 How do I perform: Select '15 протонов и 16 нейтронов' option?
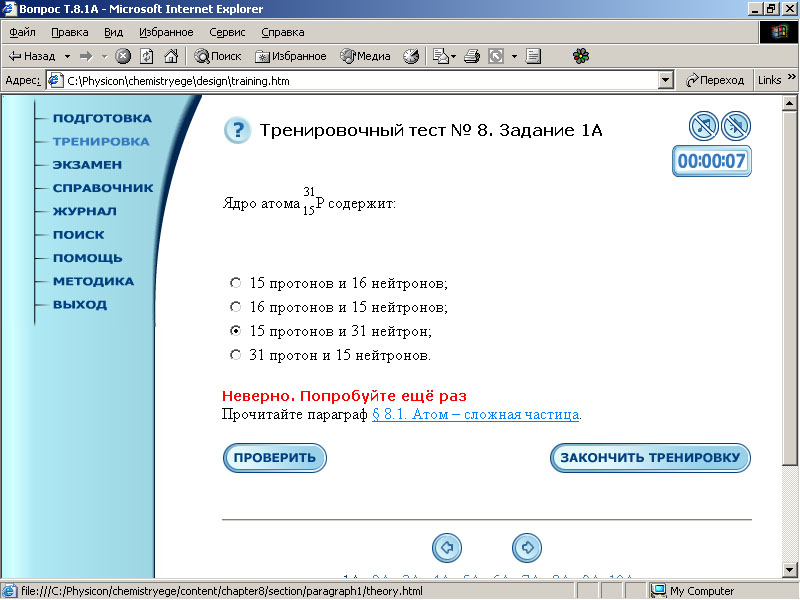click(235, 283)
